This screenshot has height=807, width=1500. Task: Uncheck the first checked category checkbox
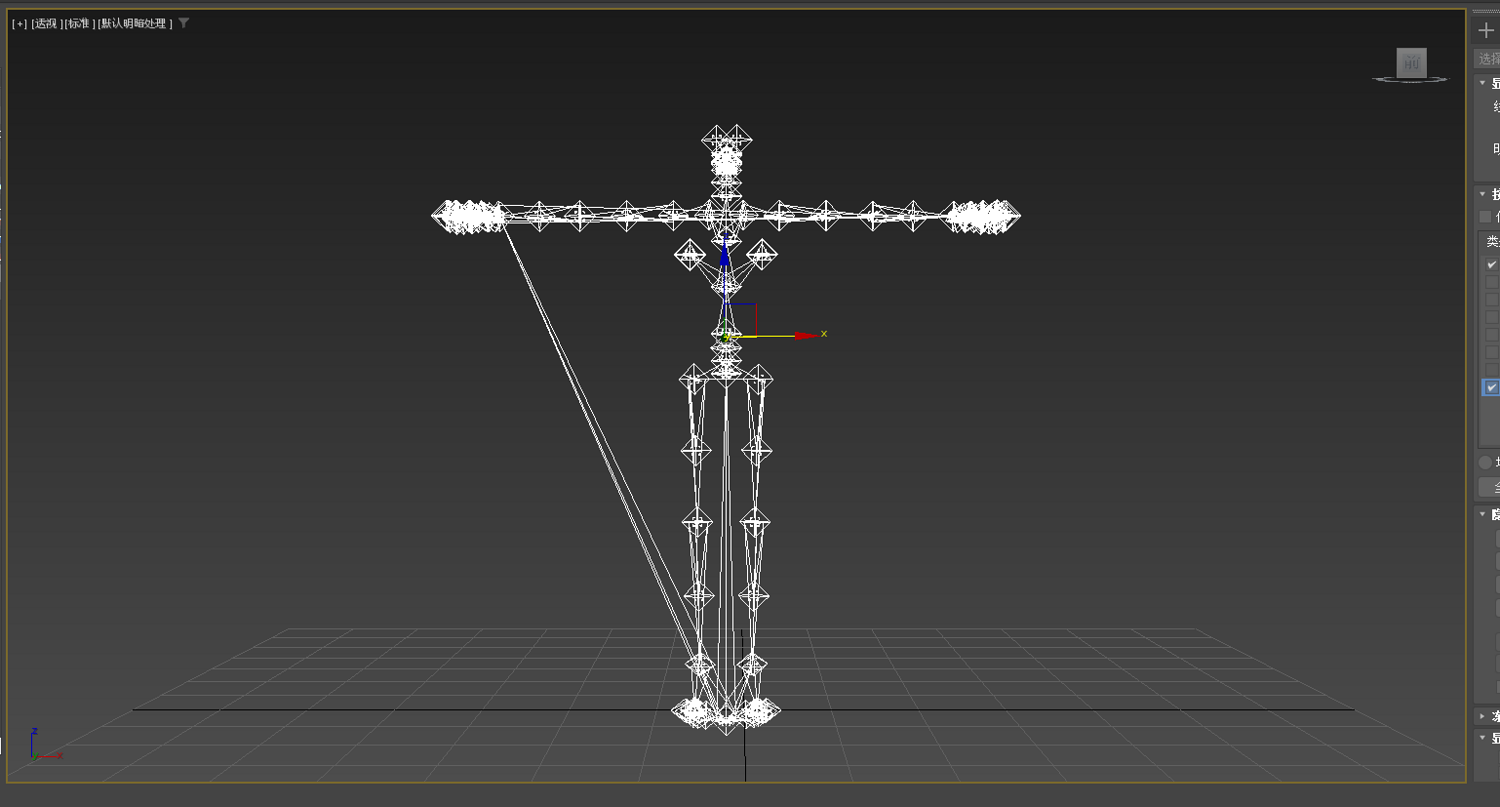pos(1492,265)
